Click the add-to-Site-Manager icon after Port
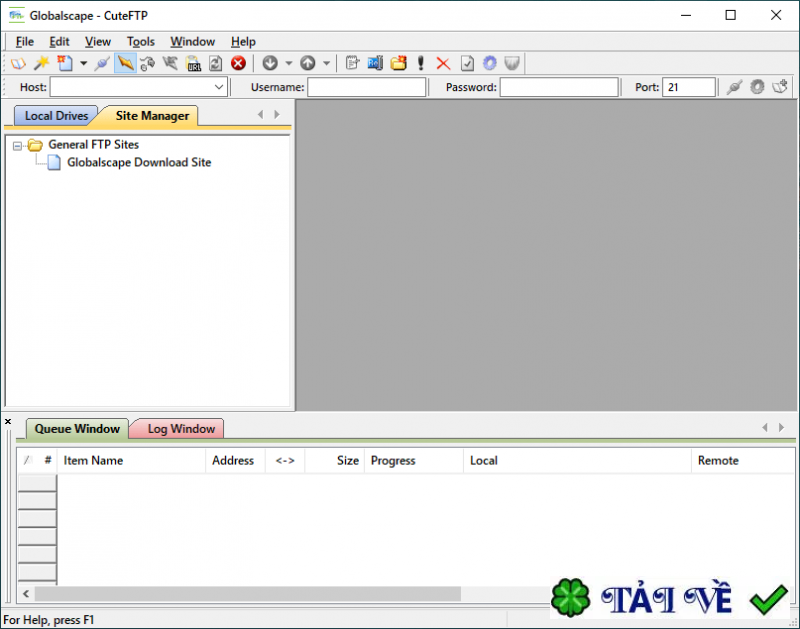The width and height of the screenshot is (800, 629). click(x=781, y=87)
